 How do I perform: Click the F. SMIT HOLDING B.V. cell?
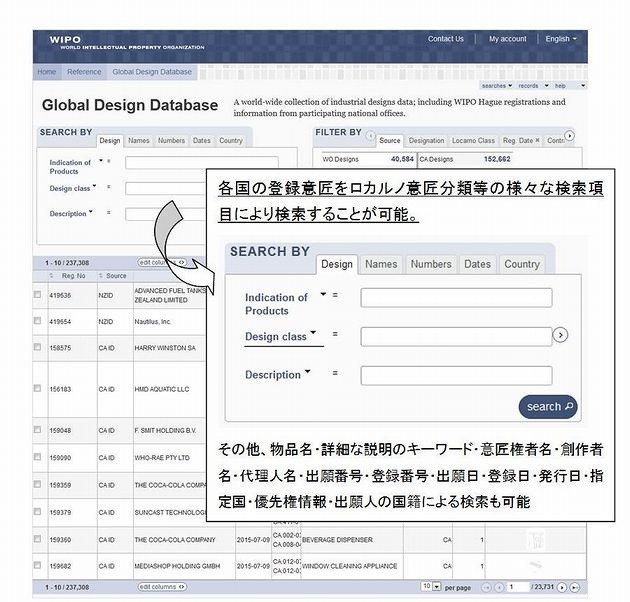166,431
